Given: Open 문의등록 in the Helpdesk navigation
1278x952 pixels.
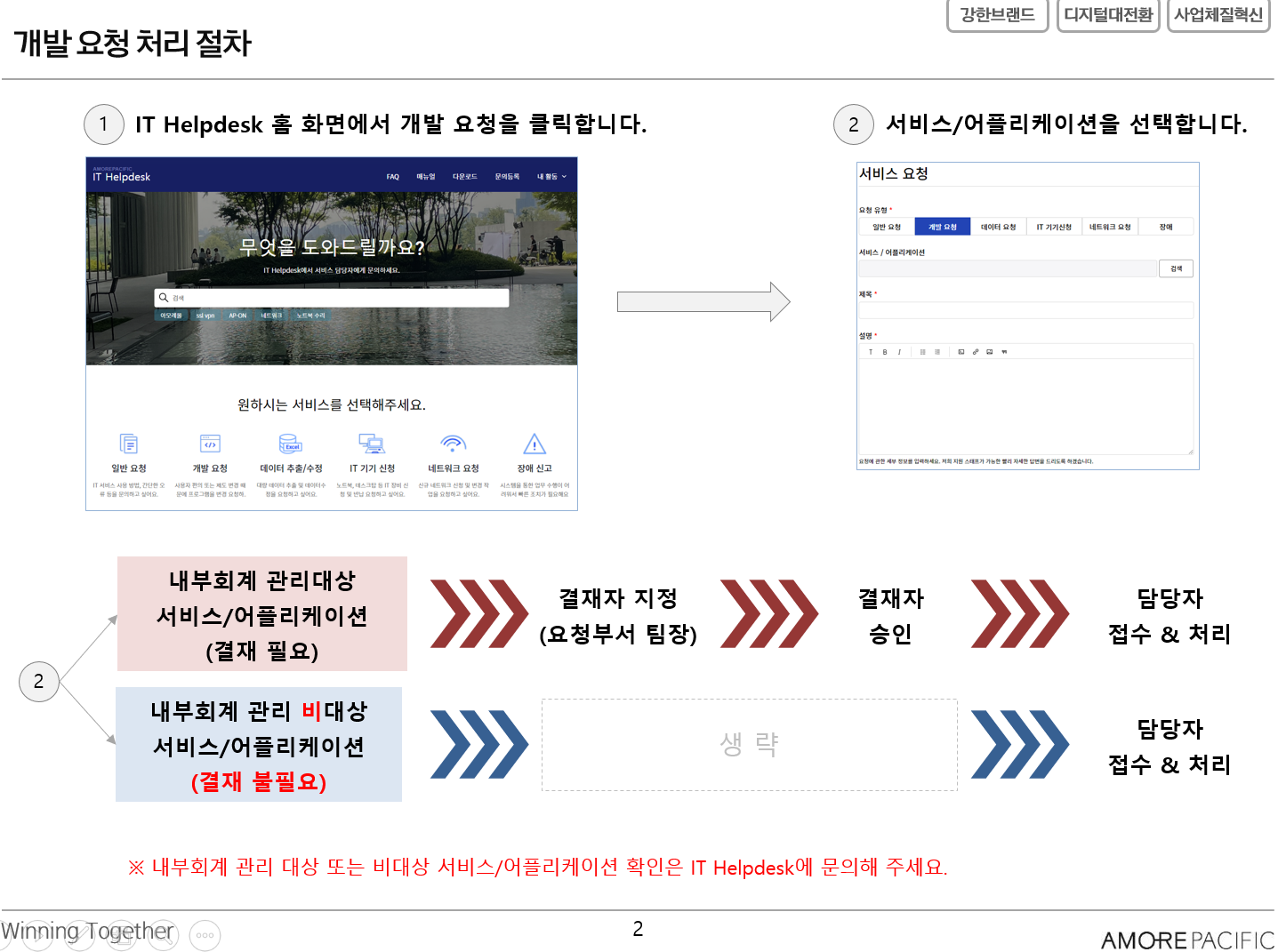Looking at the screenshot, I should (x=507, y=177).
